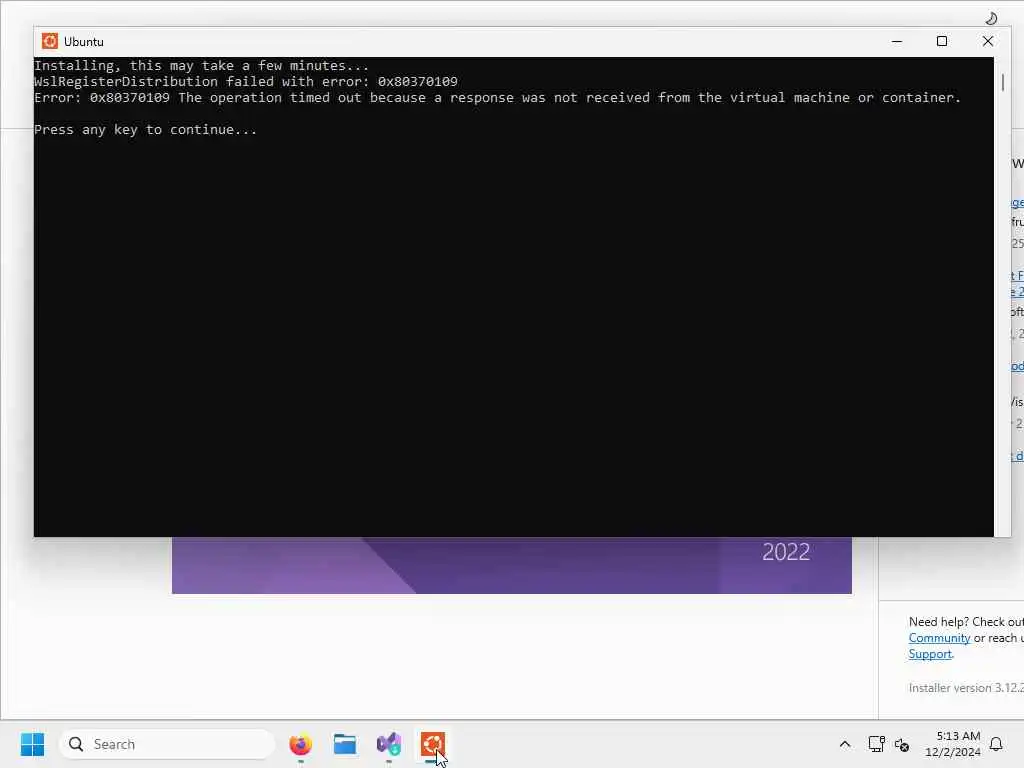Click the night mode moon icon
Image resolution: width=1024 pixels, height=768 pixels.
pyautogui.click(x=991, y=18)
